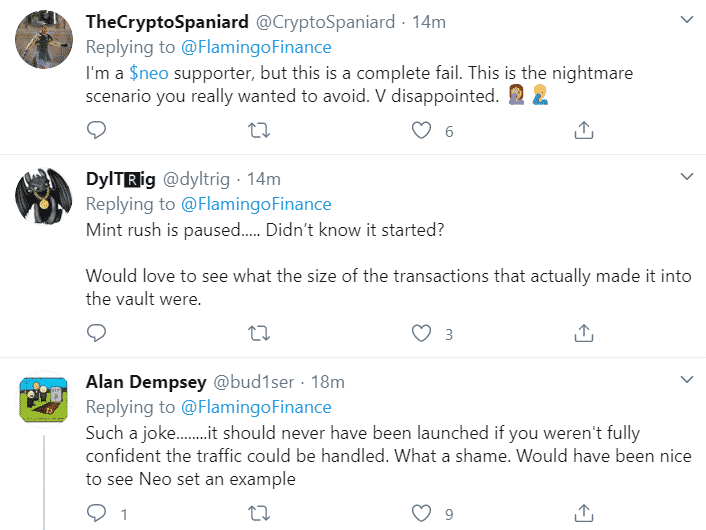
Task: Share DylTRig's Mint rush tweet
Action: (585, 333)
